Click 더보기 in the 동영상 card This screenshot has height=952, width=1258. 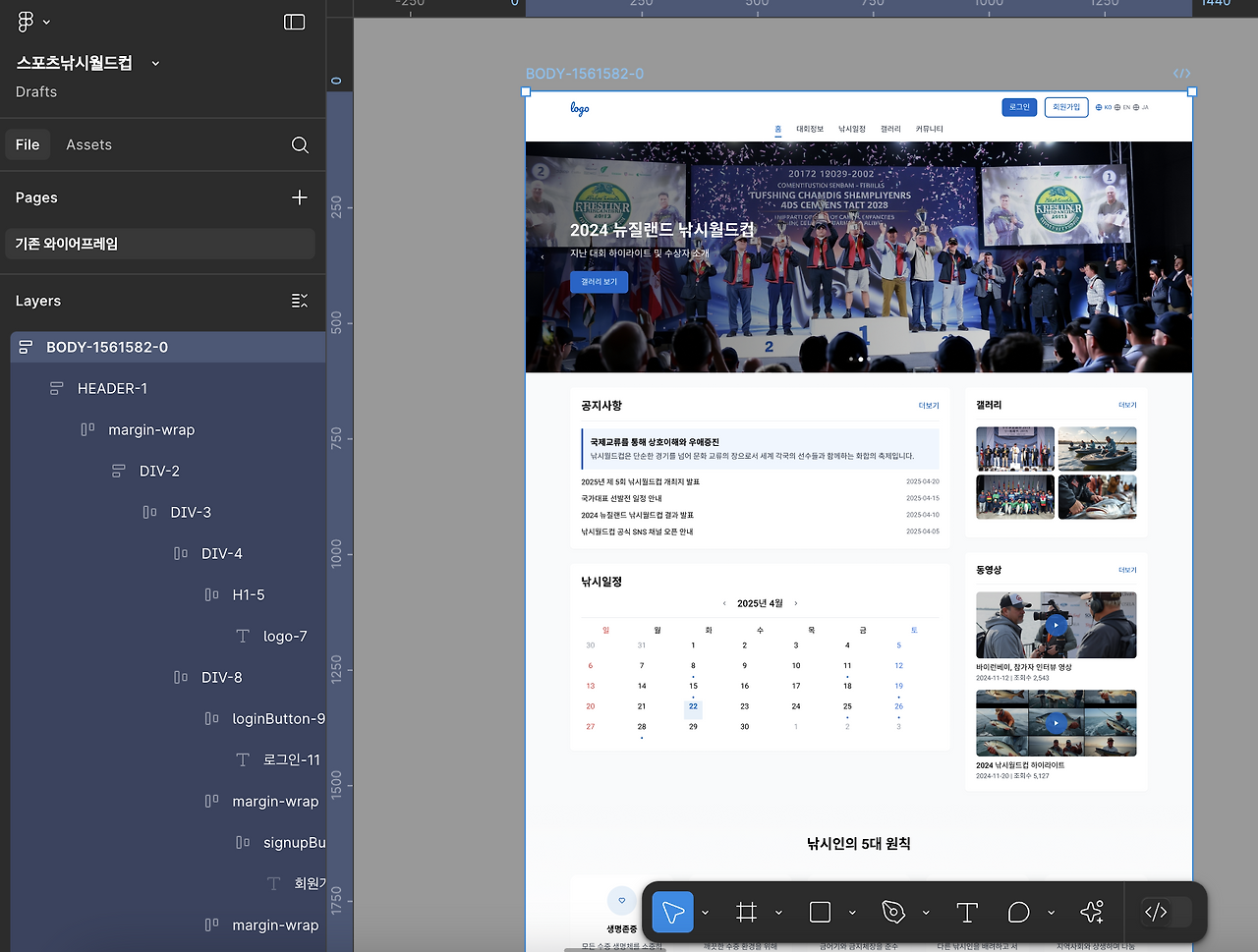(x=1127, y=570)
